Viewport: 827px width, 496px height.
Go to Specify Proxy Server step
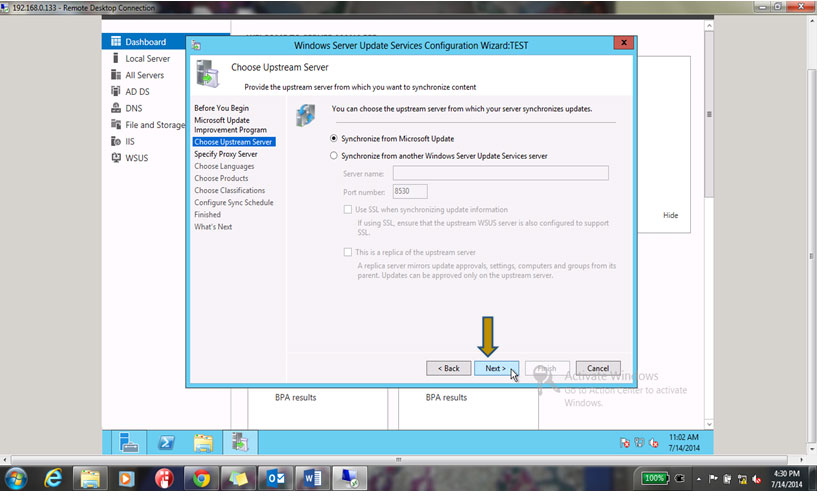(226, 154)
